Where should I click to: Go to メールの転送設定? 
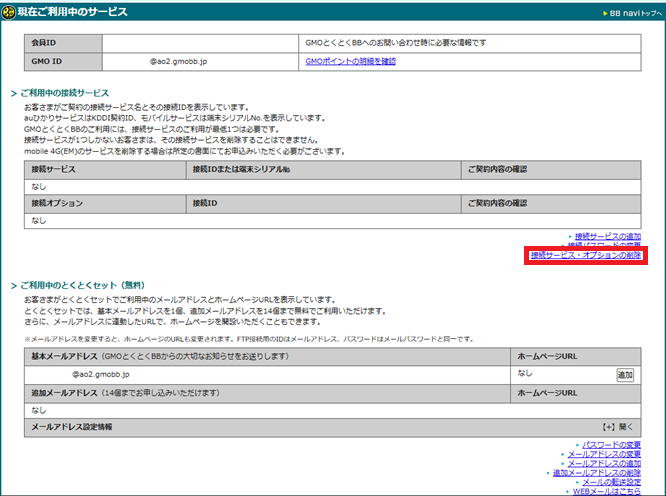610,482
